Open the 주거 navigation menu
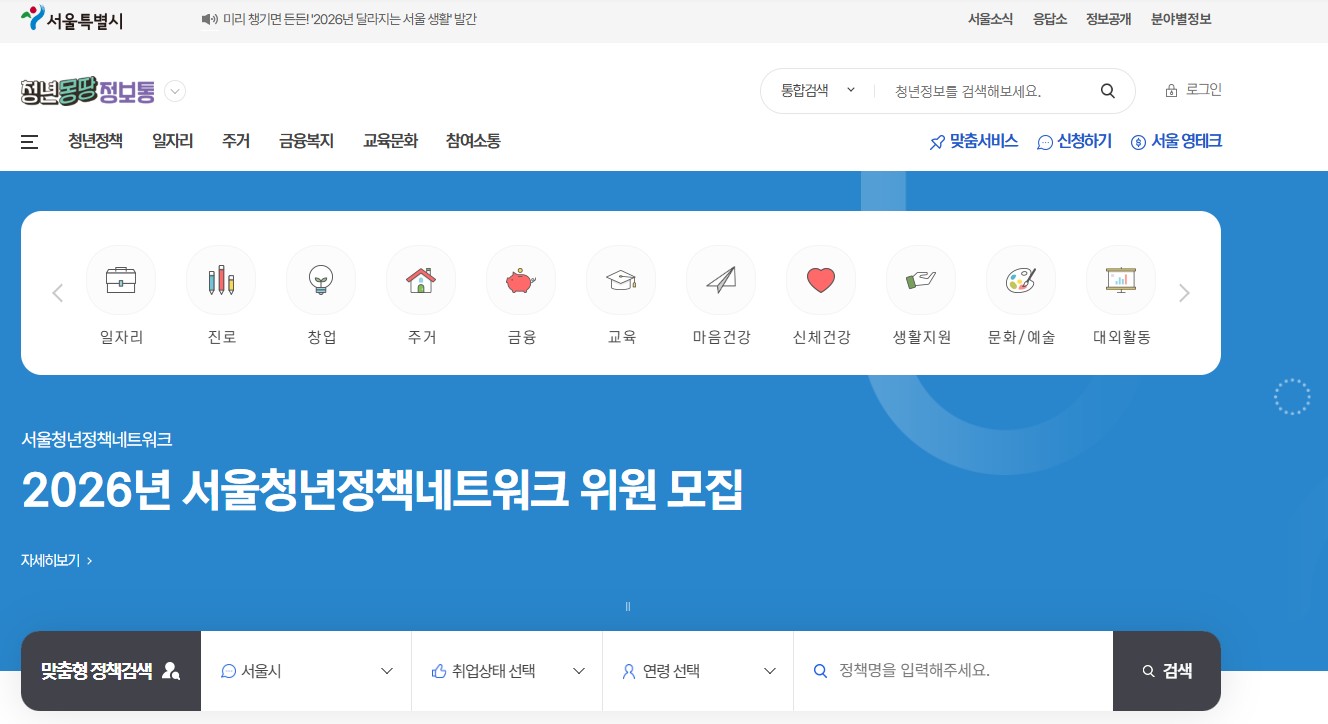This screenshot has height=724, width=1328. 236,141
